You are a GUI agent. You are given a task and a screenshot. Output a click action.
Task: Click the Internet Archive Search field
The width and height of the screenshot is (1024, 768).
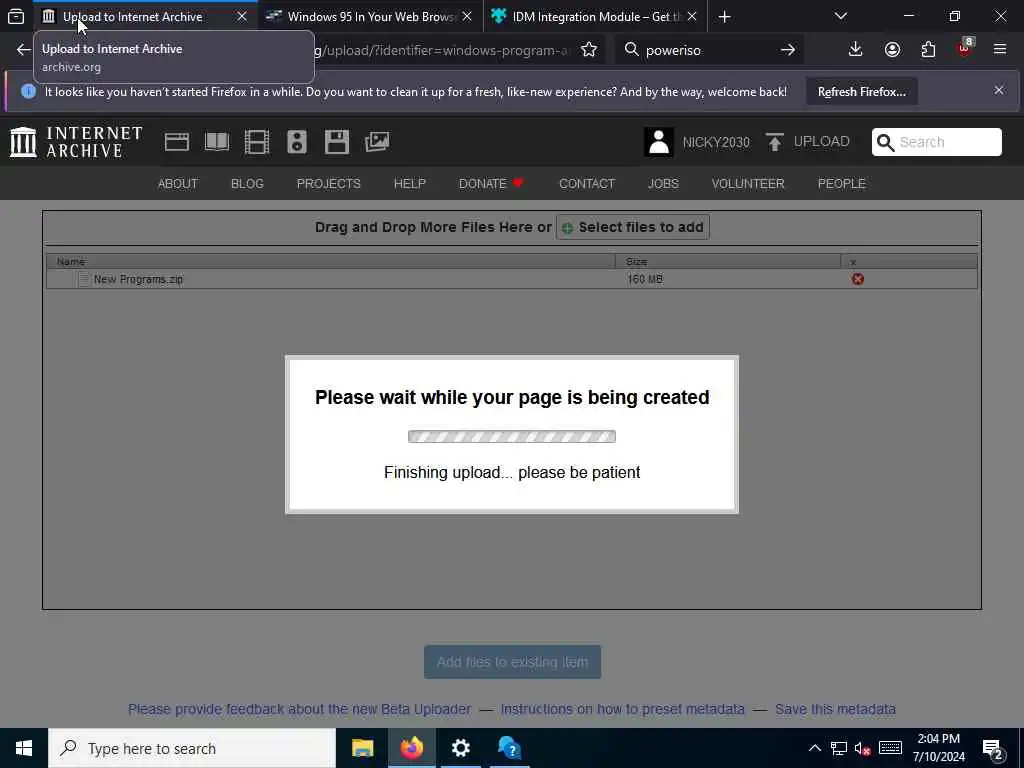[936, 142]
